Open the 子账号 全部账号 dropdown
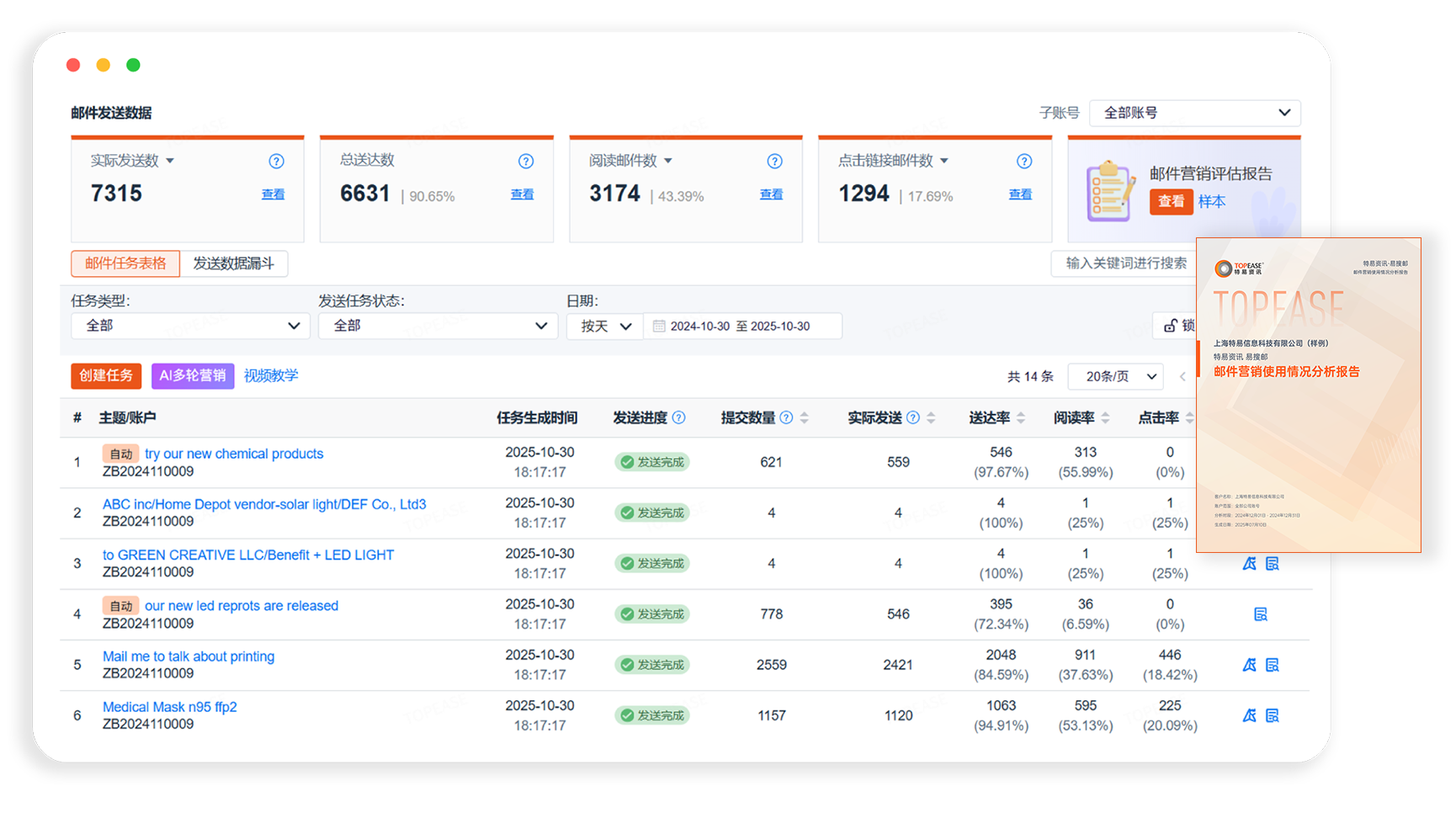The width and height of the screenshot is (1456, 813). (1194, 113)
